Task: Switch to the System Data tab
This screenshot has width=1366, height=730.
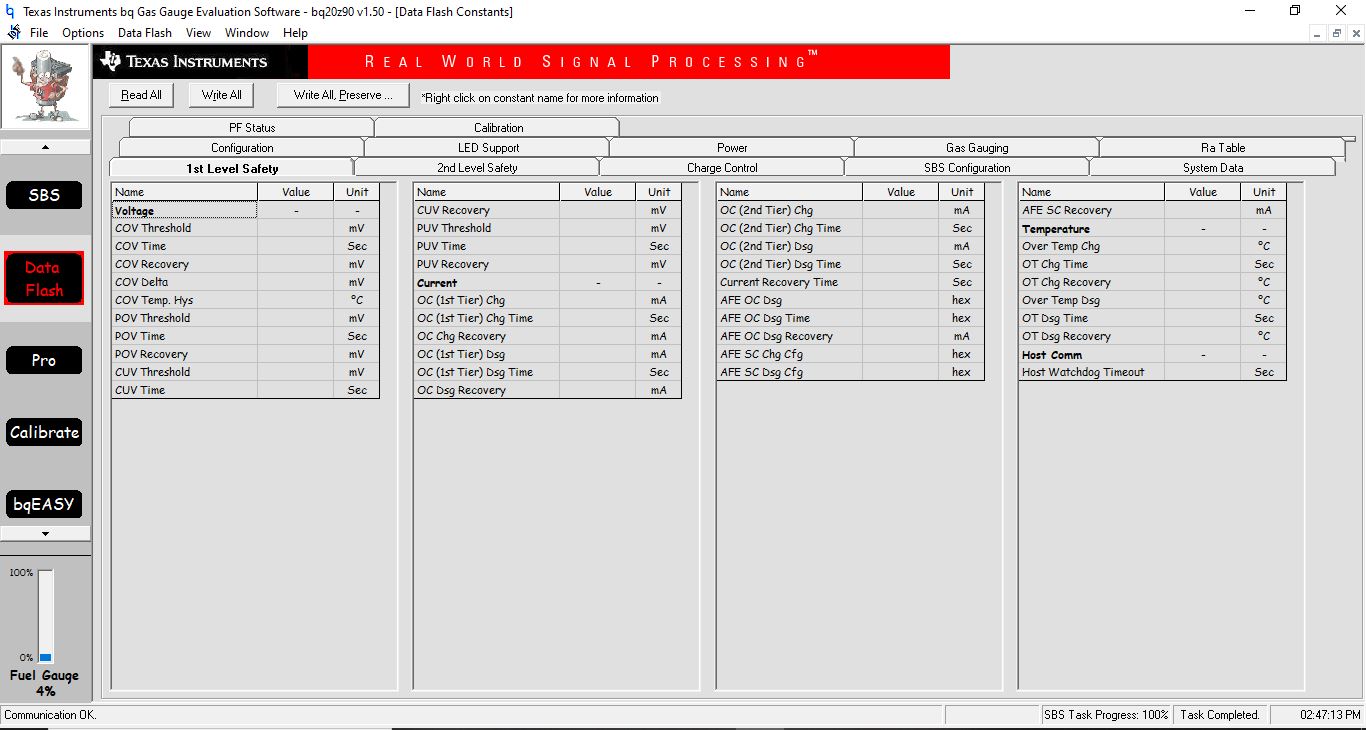Action: (1213, 168)
